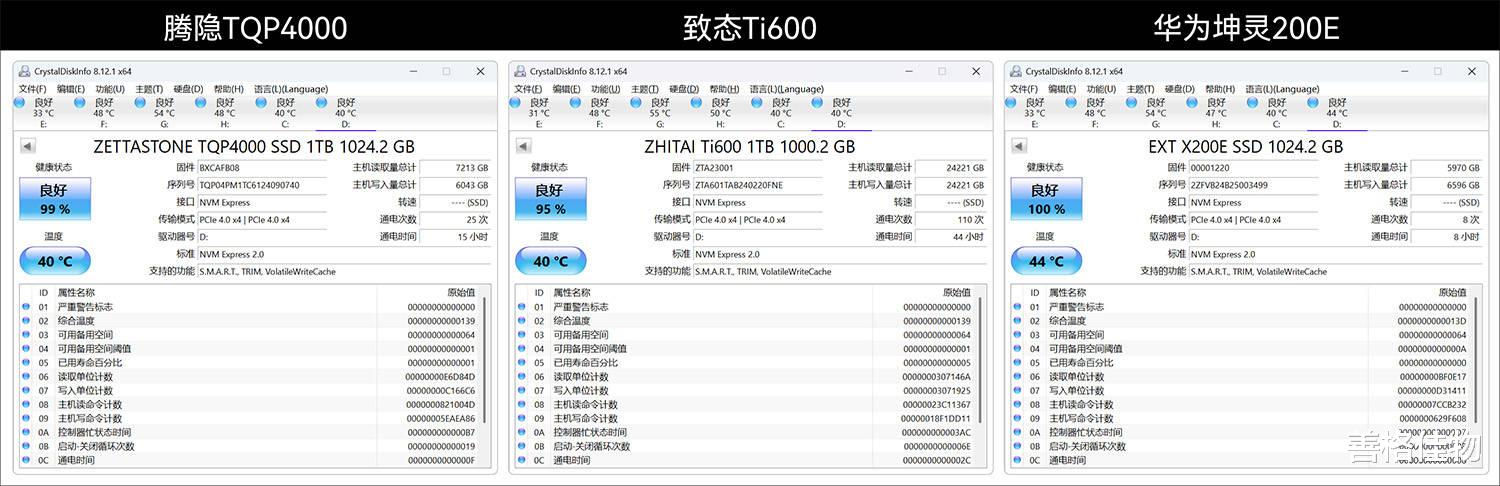
Task: Select the 54 °C G: drive in TQP4000 window
Action: click(x=162, y=113)
